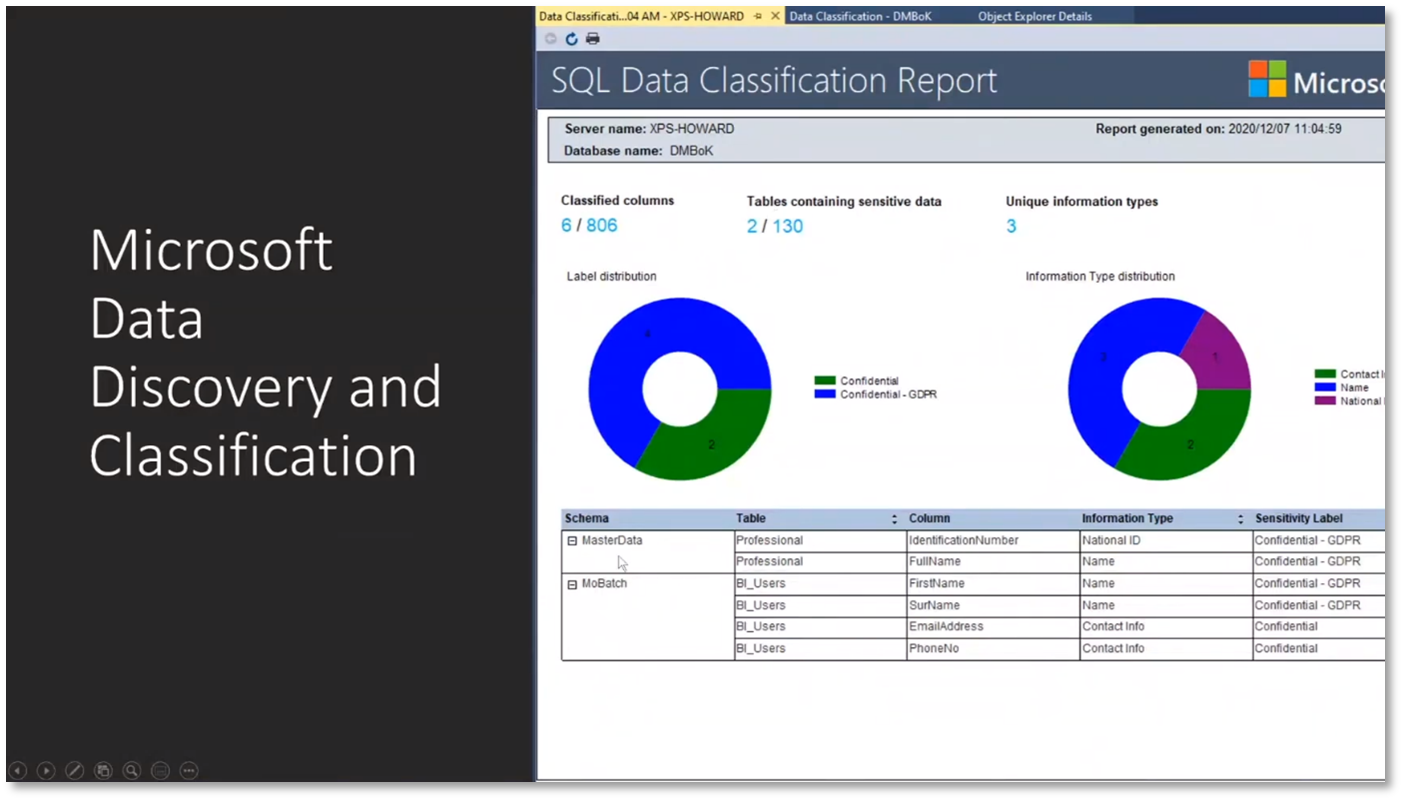Switch to Object Explorer Details tab
Image resolution: width=1404 pixels, height=801 pixels.
pyautogui.click(x=1035, y=16)
